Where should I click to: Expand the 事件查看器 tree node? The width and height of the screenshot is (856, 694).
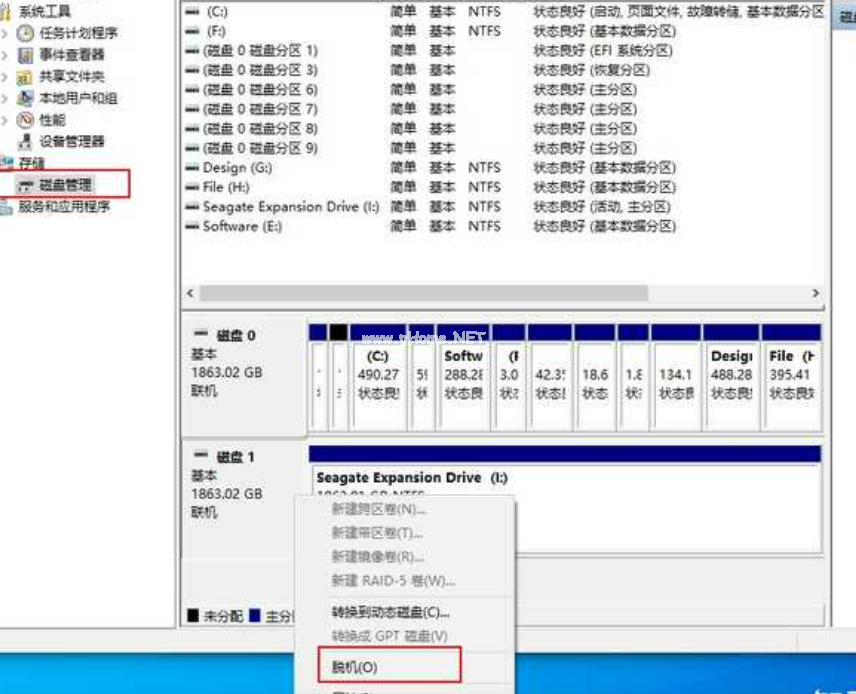click(5, 55)
